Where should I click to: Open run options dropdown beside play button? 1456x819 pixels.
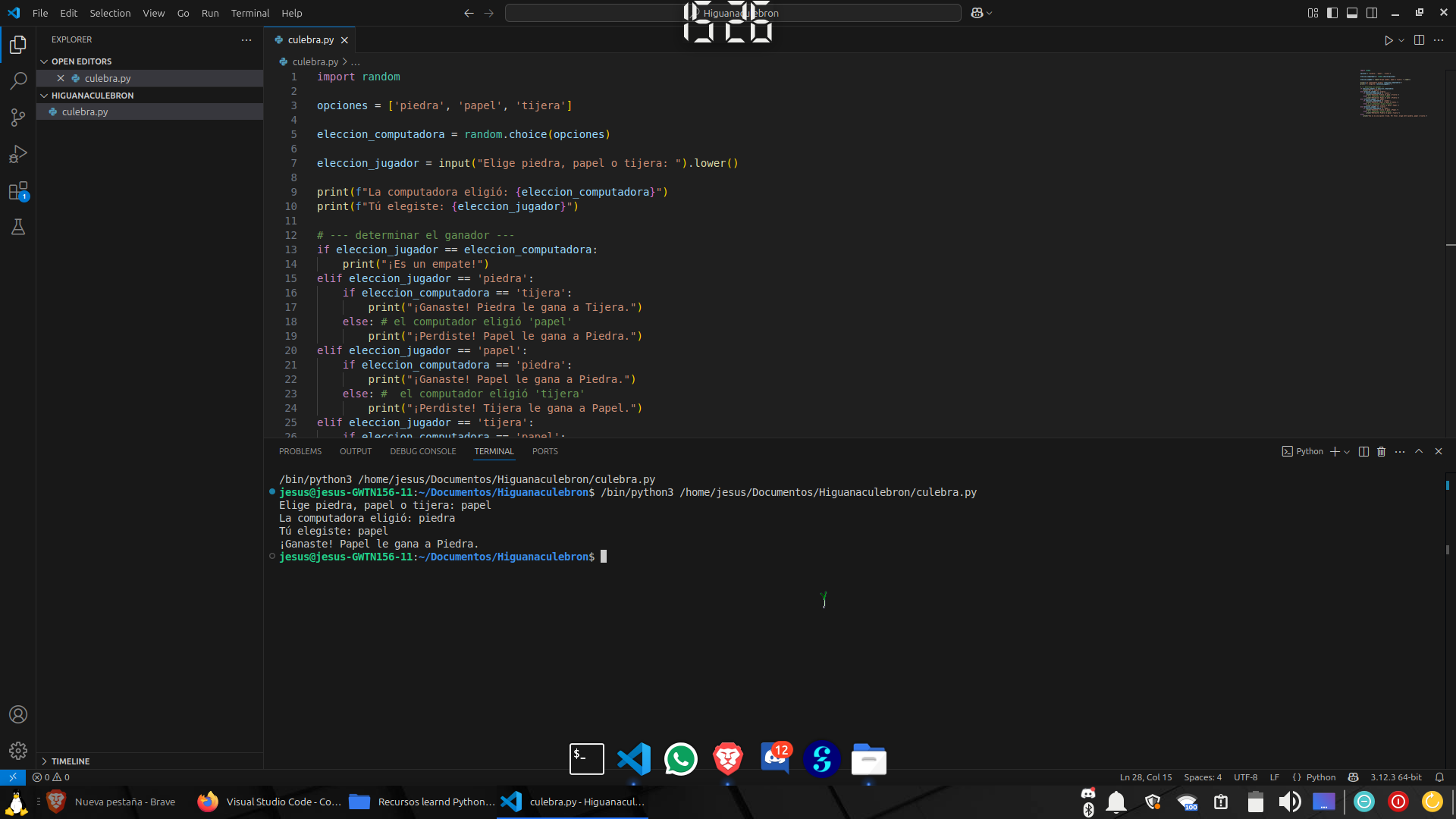(x=1401, y=40)
